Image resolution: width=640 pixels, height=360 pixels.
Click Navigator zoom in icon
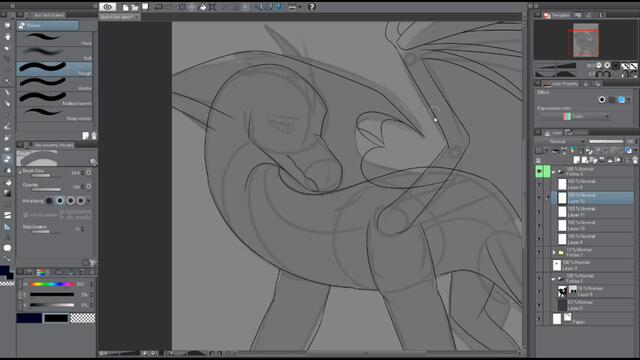[607, 65]
